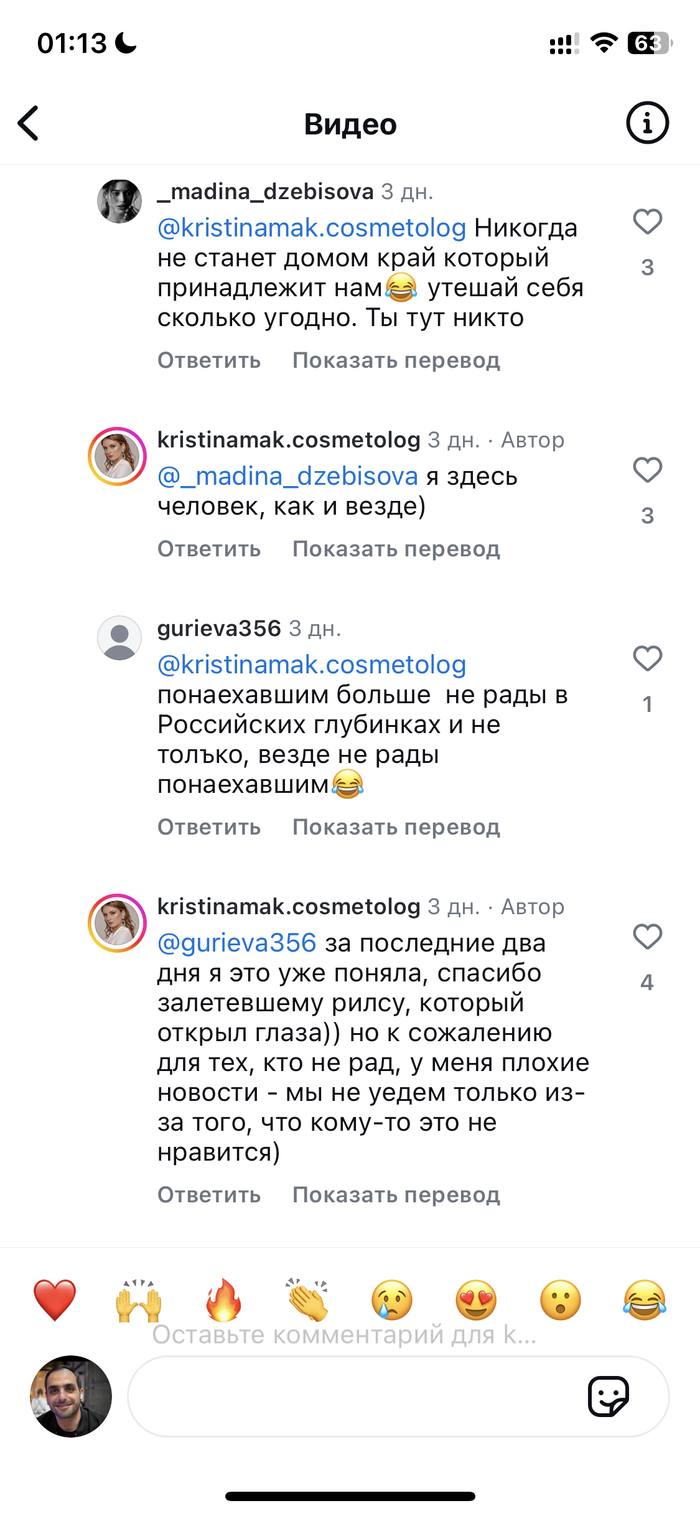The width and height of the screenshot is (700, 1516).
Task: Send the fire emoji reaction
Action: (x=224, y=1299)
